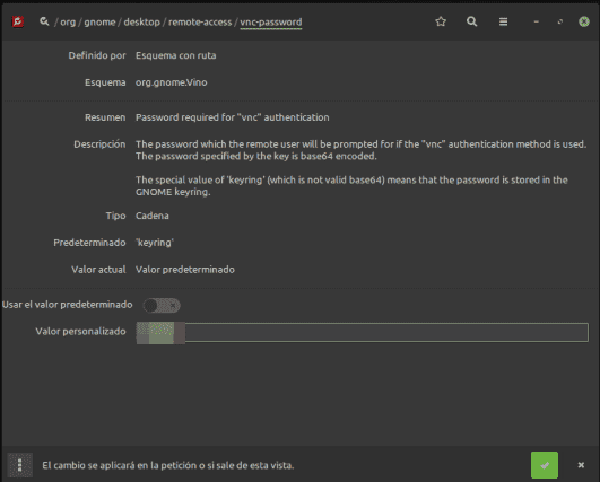This screenshot has width=600, height=482.
Task: Open delayed changes list icon
Action: click(20, 465)
